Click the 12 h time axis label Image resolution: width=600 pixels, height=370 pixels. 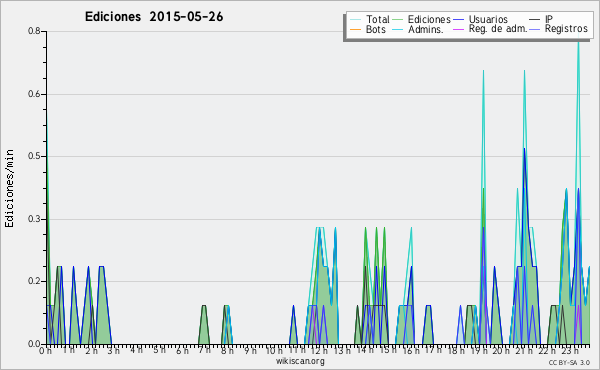(x=319, y=351)
